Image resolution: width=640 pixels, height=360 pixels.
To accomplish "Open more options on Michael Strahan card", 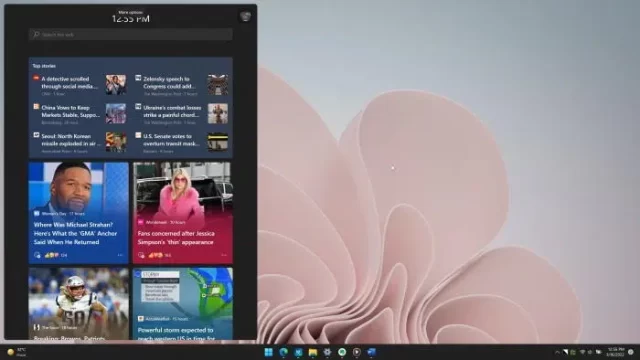I will pos(120,255).
